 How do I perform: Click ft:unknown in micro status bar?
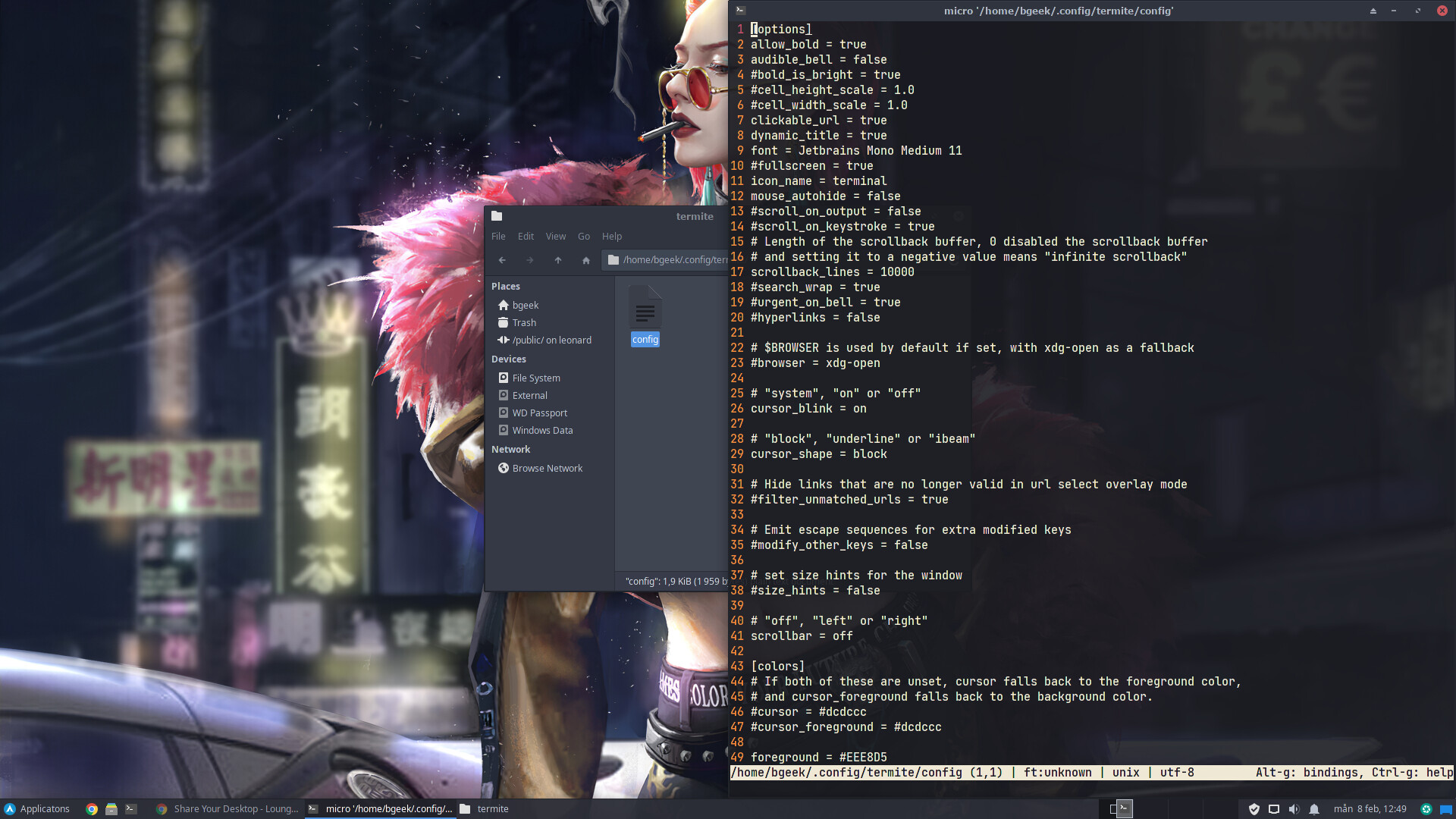[x=1058, y=772]
